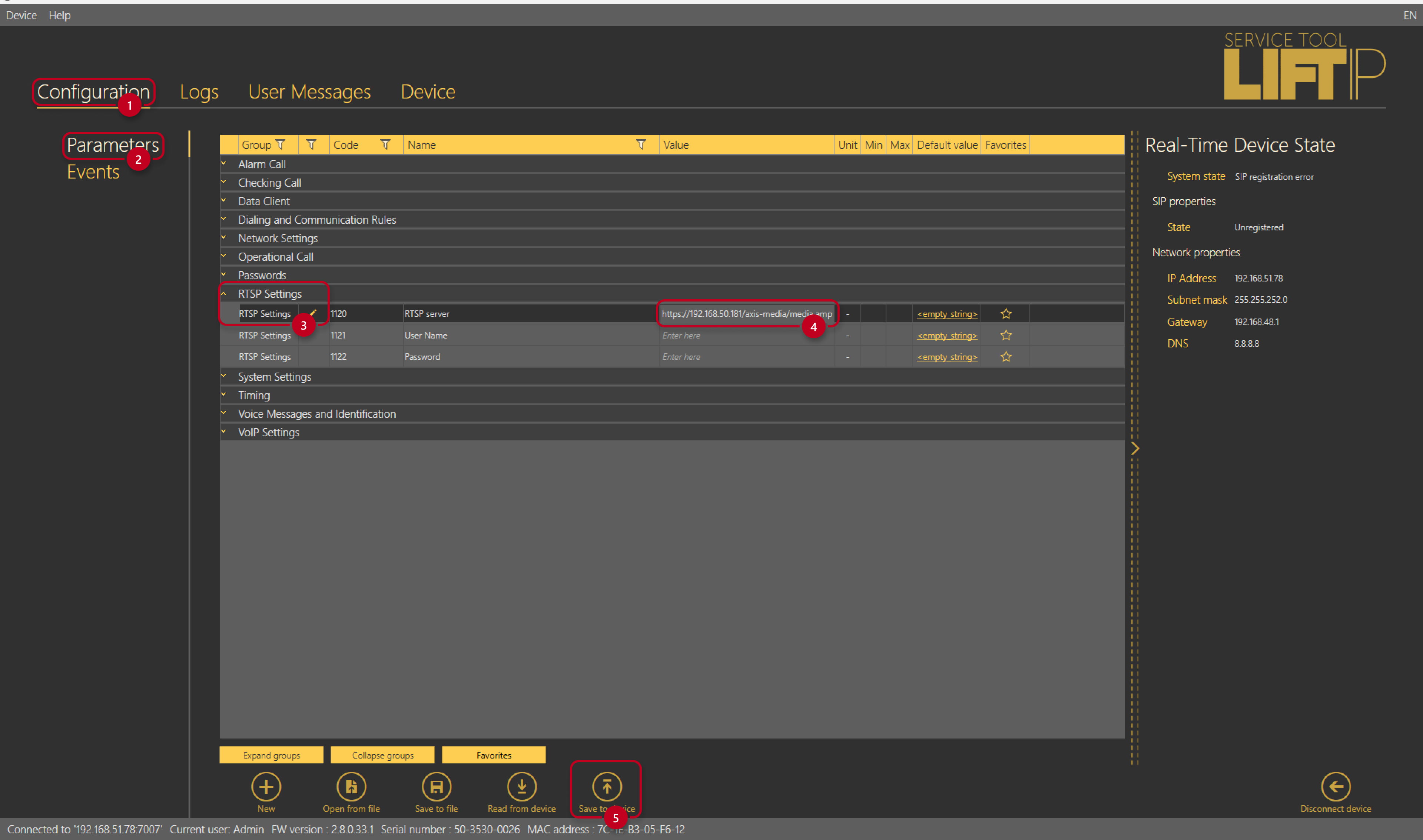Click the Group column filter icon
1423x840 pixels.
coord(280,144)
